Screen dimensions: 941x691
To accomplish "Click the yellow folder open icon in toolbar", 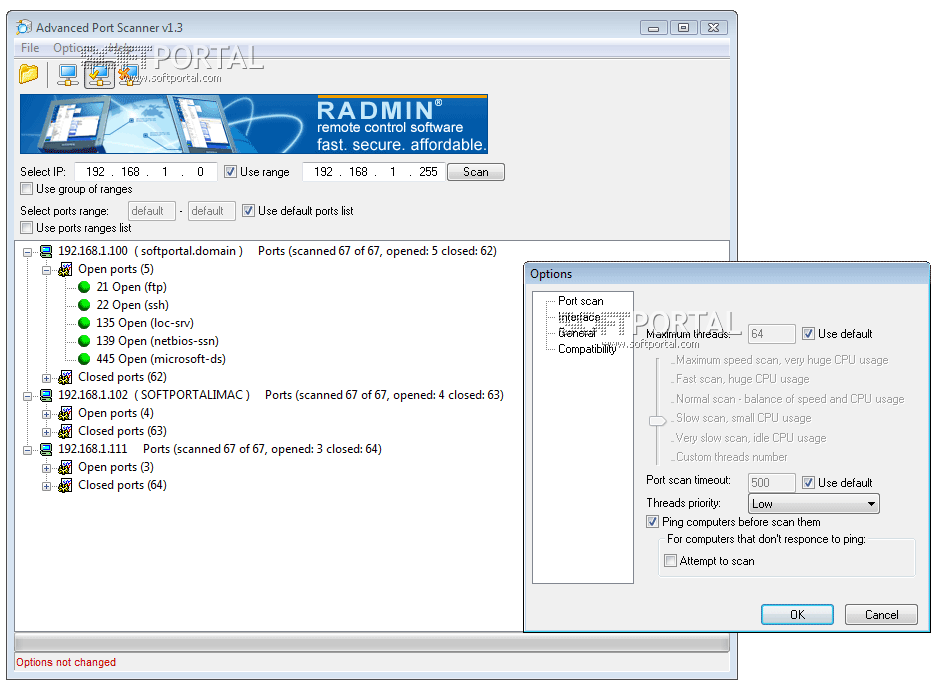I will tap(28, 74).
